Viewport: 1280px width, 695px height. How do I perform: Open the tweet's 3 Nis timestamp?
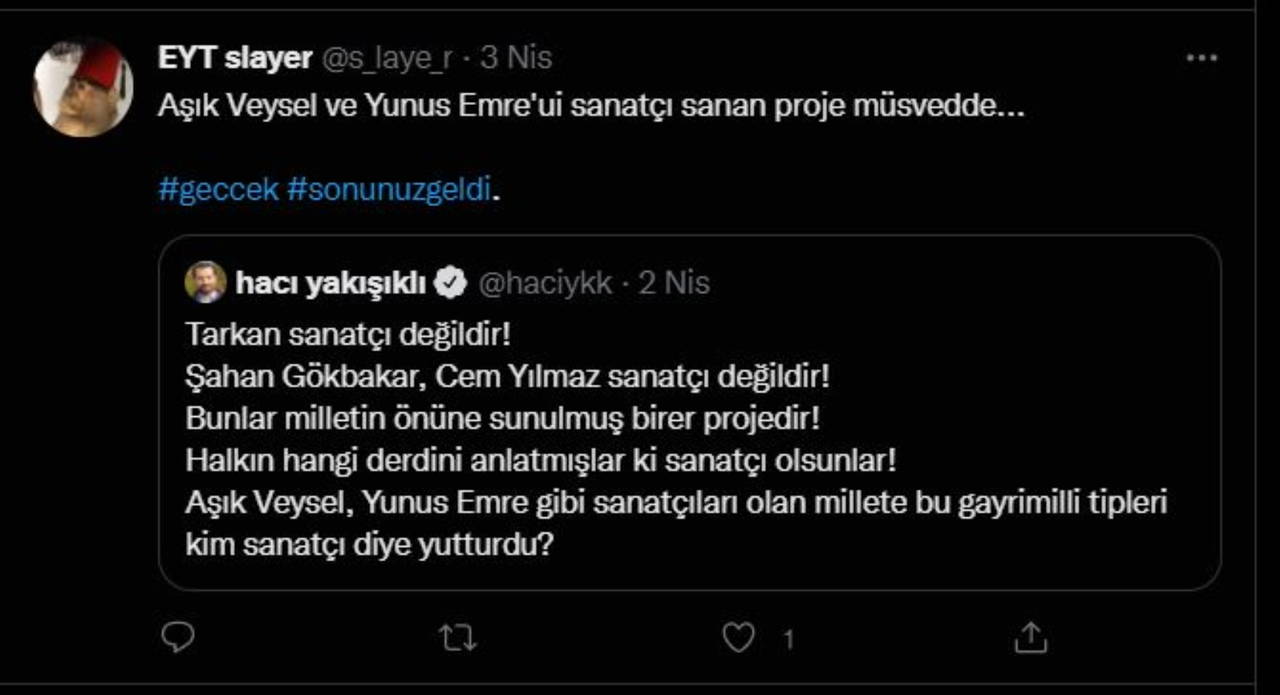click(x=516, y=58)
